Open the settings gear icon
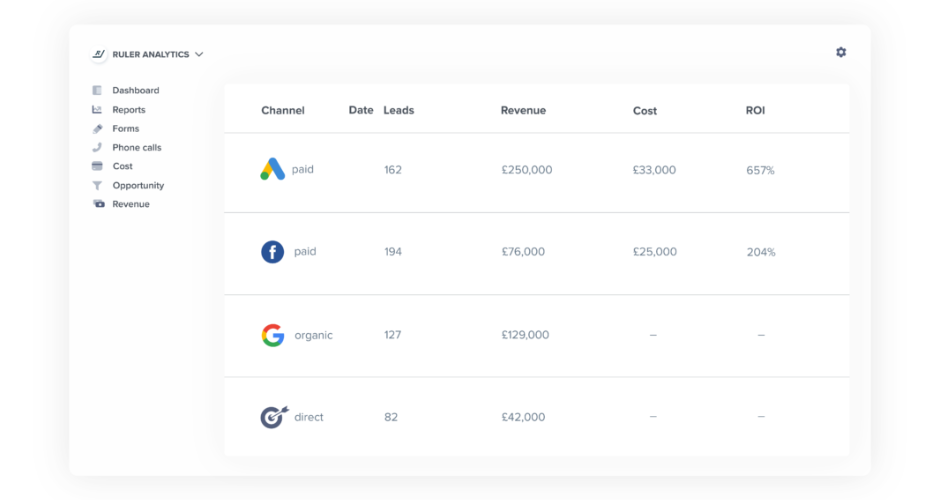 click(841, 52)
